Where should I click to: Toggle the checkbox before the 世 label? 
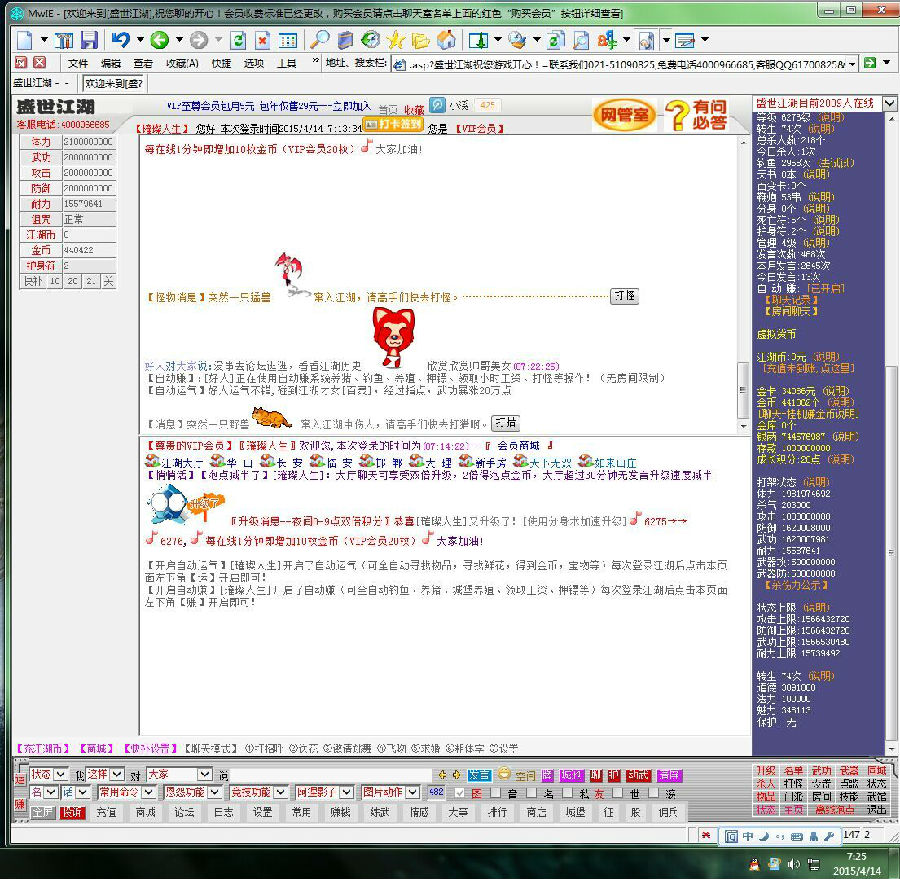point(618,793)
